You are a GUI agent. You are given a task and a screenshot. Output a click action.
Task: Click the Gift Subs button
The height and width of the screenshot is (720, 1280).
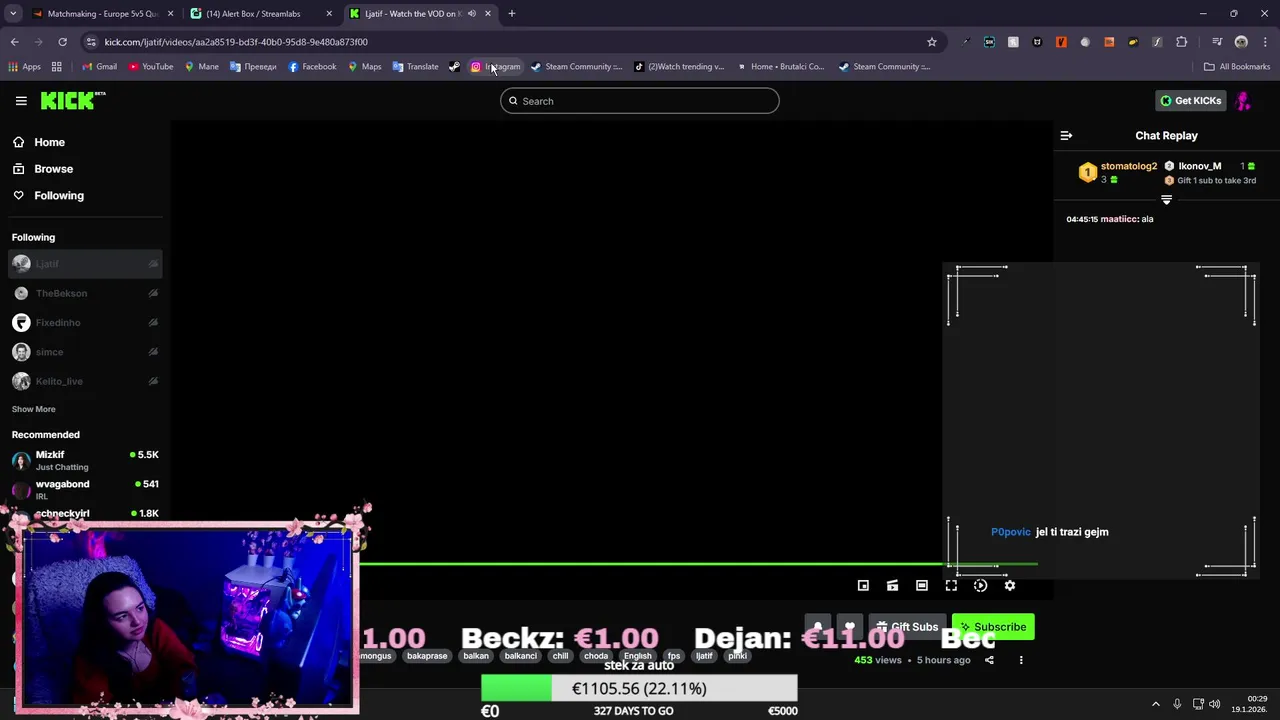pyautogui.click(x=906, y=627)
